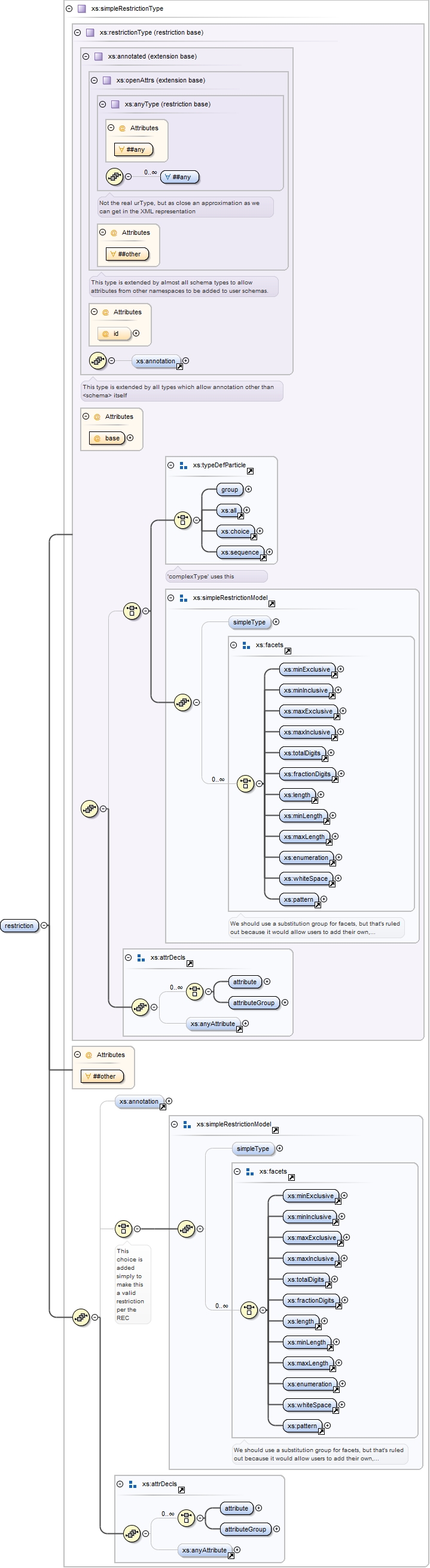Image resolution: width=430 pixels, height=1568 pixels.
Task: Expand the xs:sequence element
Action: pos(269,552)
